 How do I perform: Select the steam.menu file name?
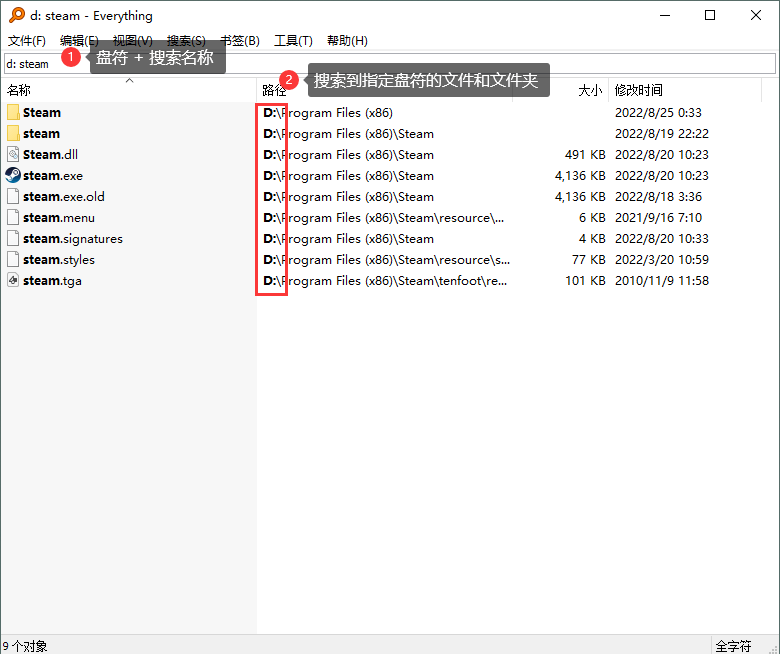(59, 218)
